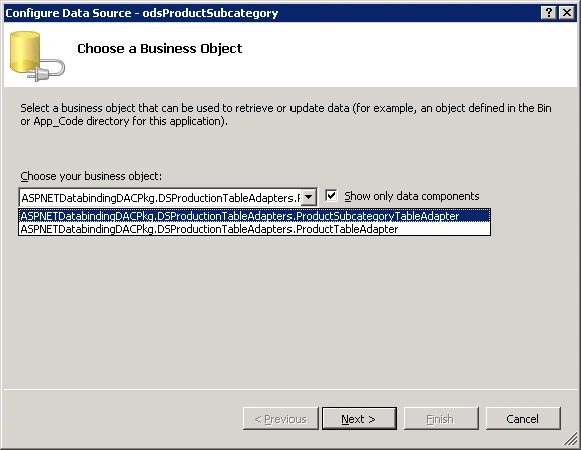The height and width of the screenshot is (450, 581).
Task: Click the help question mark button
Action: pos(548,13)
